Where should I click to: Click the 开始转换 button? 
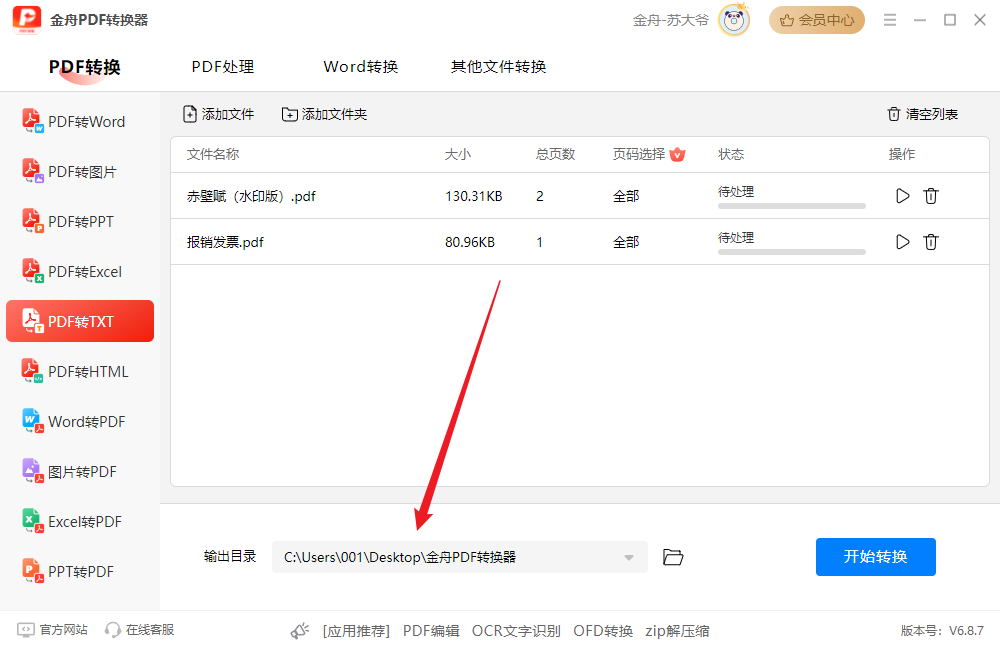876,557
